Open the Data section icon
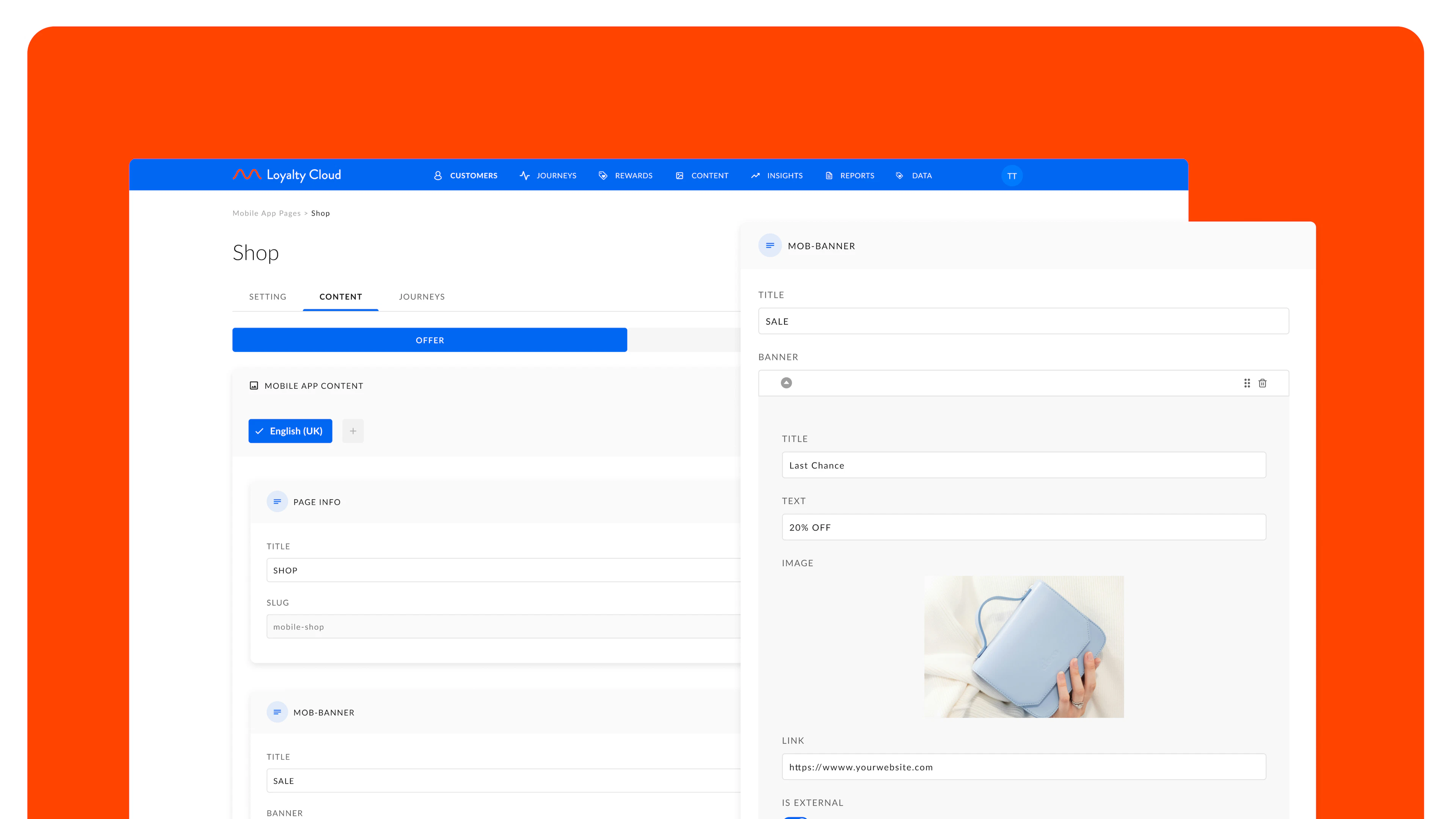Screen dimensions: 1456x819 tap(899, 175)
